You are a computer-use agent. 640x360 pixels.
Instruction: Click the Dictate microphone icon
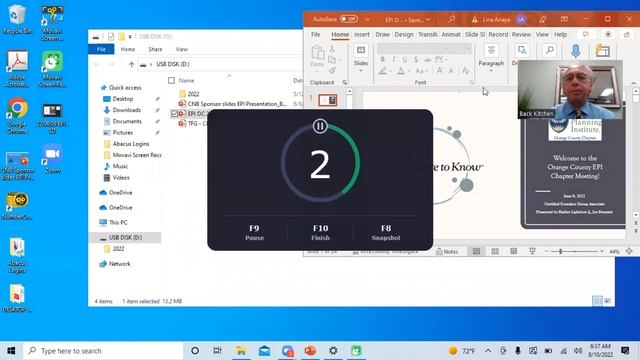[576, 51]
